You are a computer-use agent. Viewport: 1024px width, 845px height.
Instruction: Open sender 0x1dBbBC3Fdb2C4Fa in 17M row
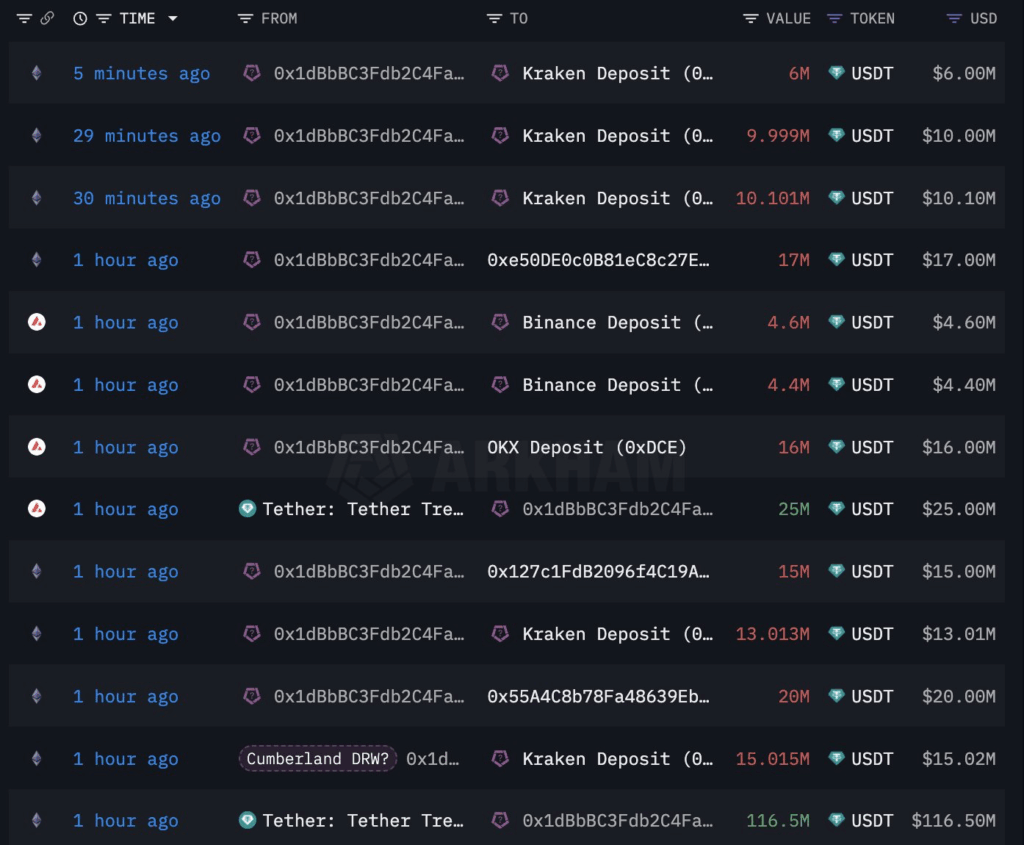point(369,261)
